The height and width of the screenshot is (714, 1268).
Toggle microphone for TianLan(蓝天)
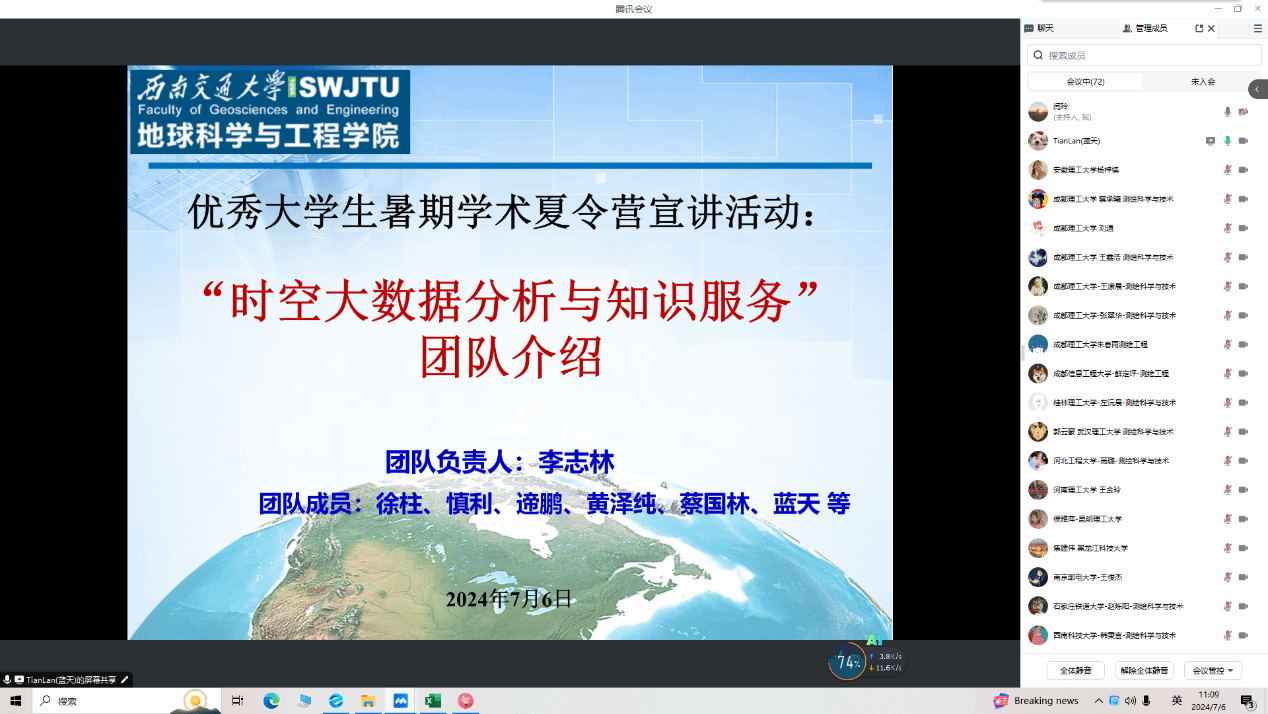point(1227,141)
